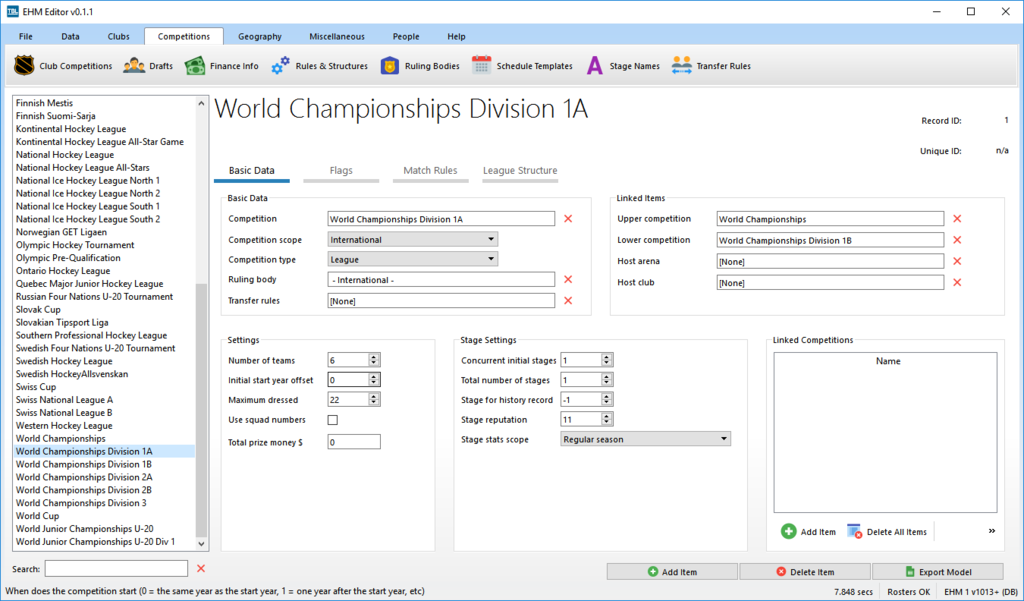Select the Basic Data tab
This screenshot has width=1024, height=601.
(251, 171)
